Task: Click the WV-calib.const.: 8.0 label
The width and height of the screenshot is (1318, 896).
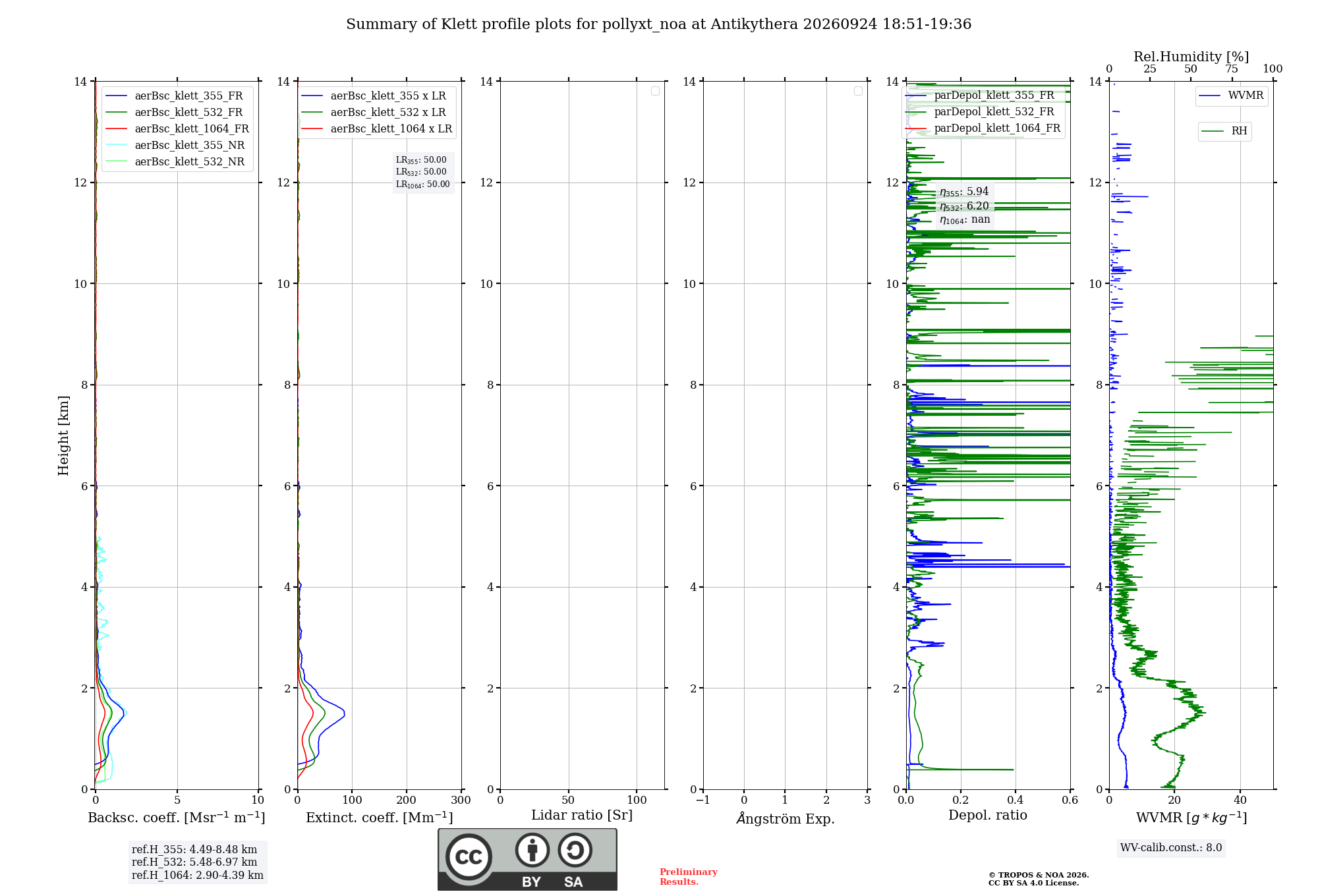Action: pyautogui.click(x=1171, y=848)
